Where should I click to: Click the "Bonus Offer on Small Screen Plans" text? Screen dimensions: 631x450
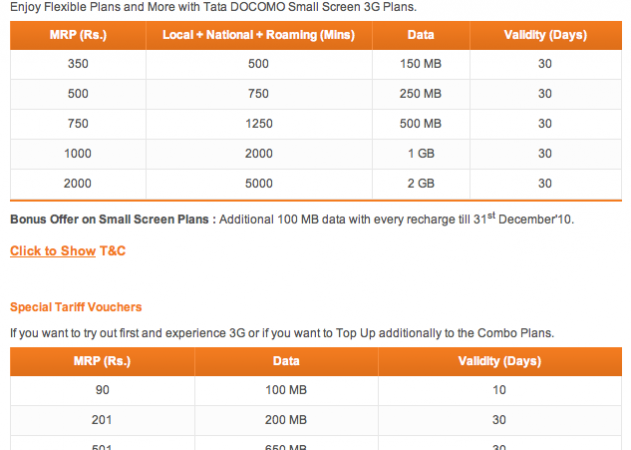tap(111, 219)
